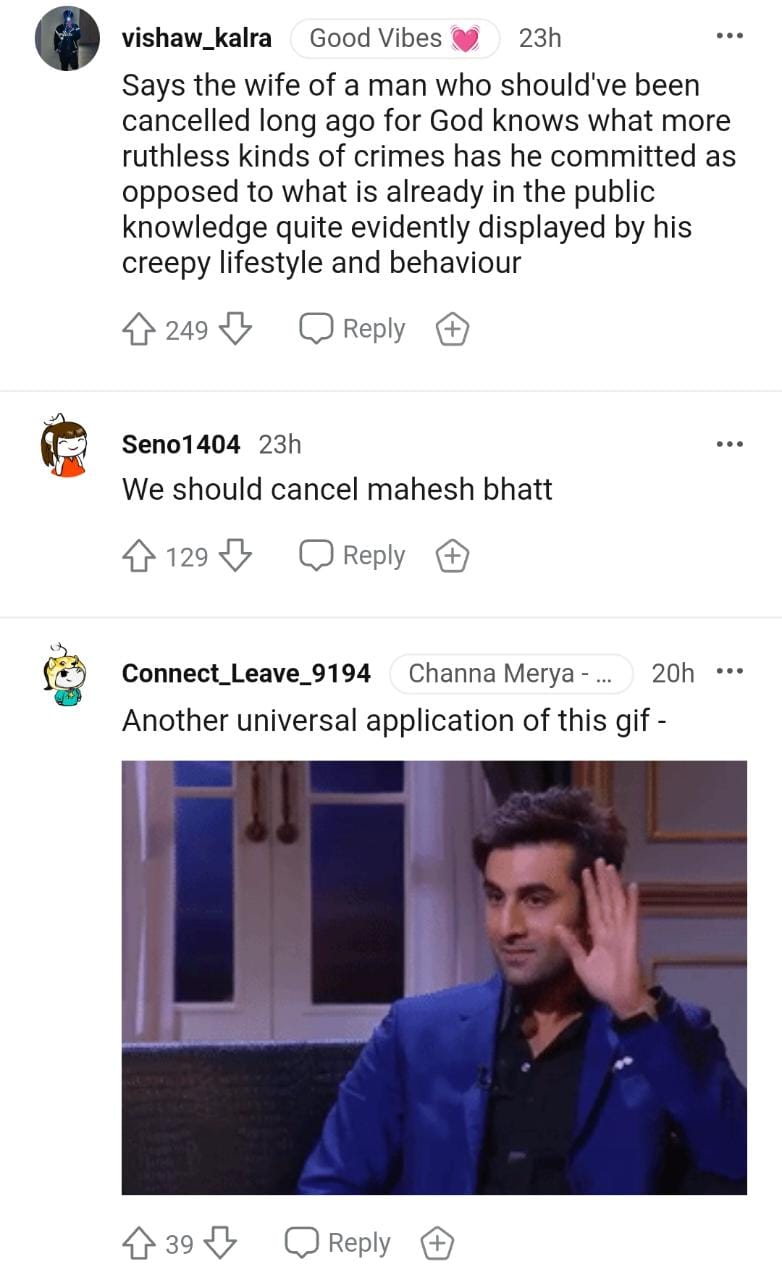The height and width of the screenshot is (1280, 782).
Task: Open vishaw_kalra's profile avatar
Action: coord(67,38)
